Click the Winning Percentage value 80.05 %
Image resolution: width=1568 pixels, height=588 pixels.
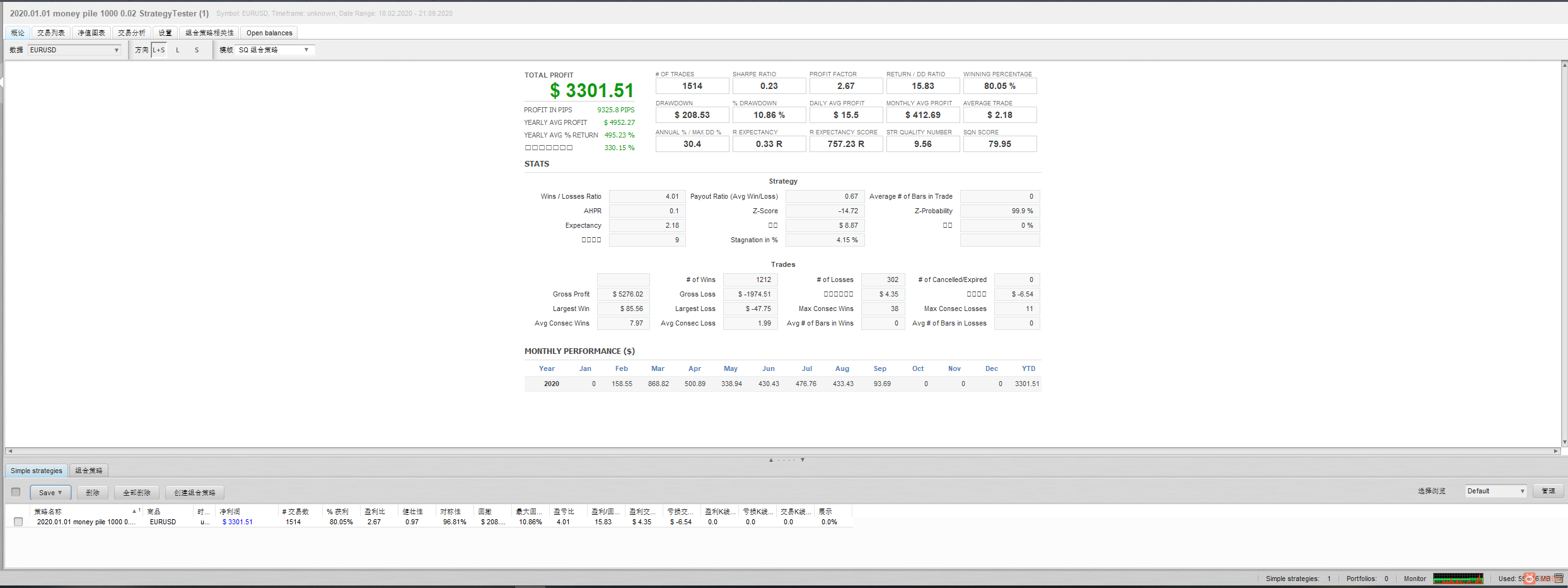1000,86
